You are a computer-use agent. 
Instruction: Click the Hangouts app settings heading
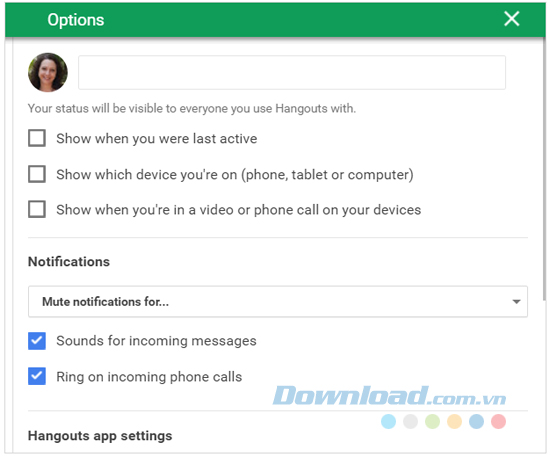[x=100, y=436]
